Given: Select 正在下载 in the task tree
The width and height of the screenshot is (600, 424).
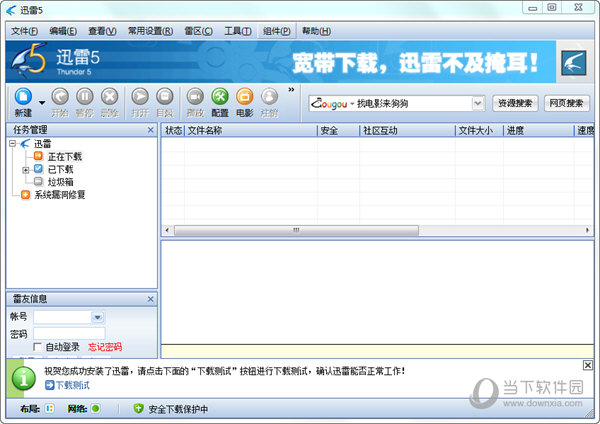Looking at the screenshot, I should point(65,157).
